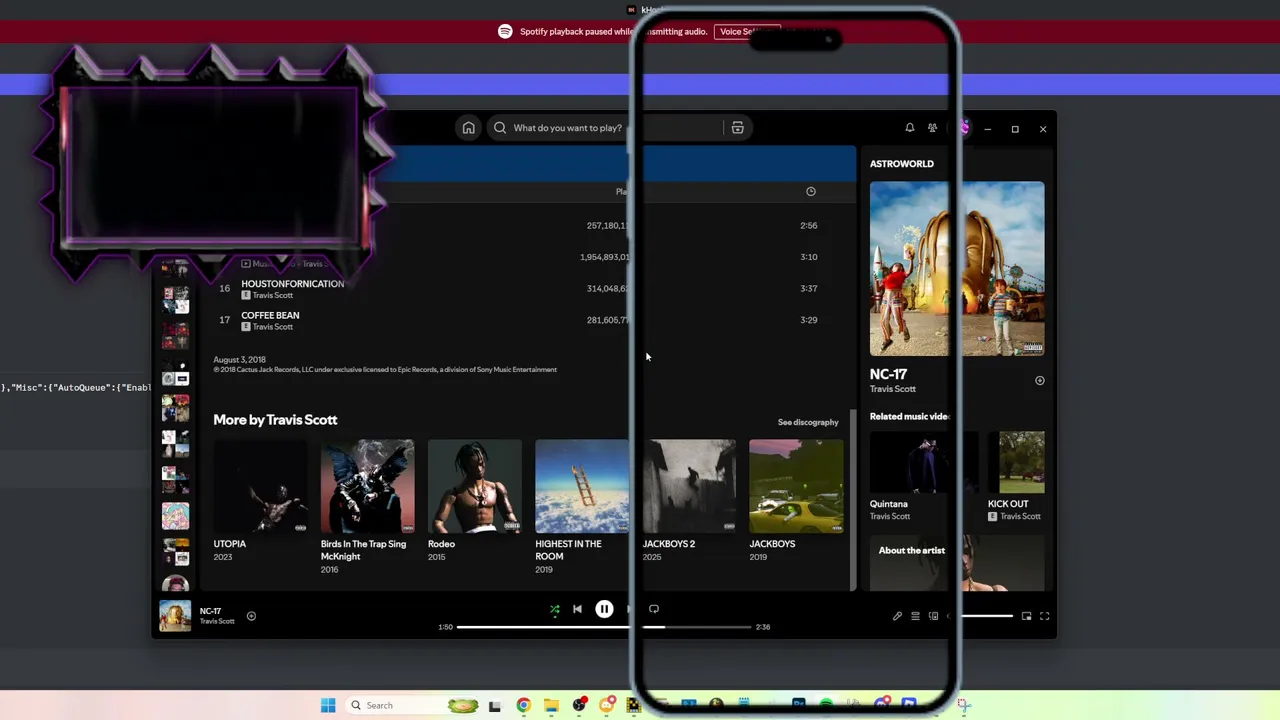This screenshot has height=720, width=1280.
Task: Open Birds In The Trap Sing McKnight album cover
Action: [x=367, y=486]
